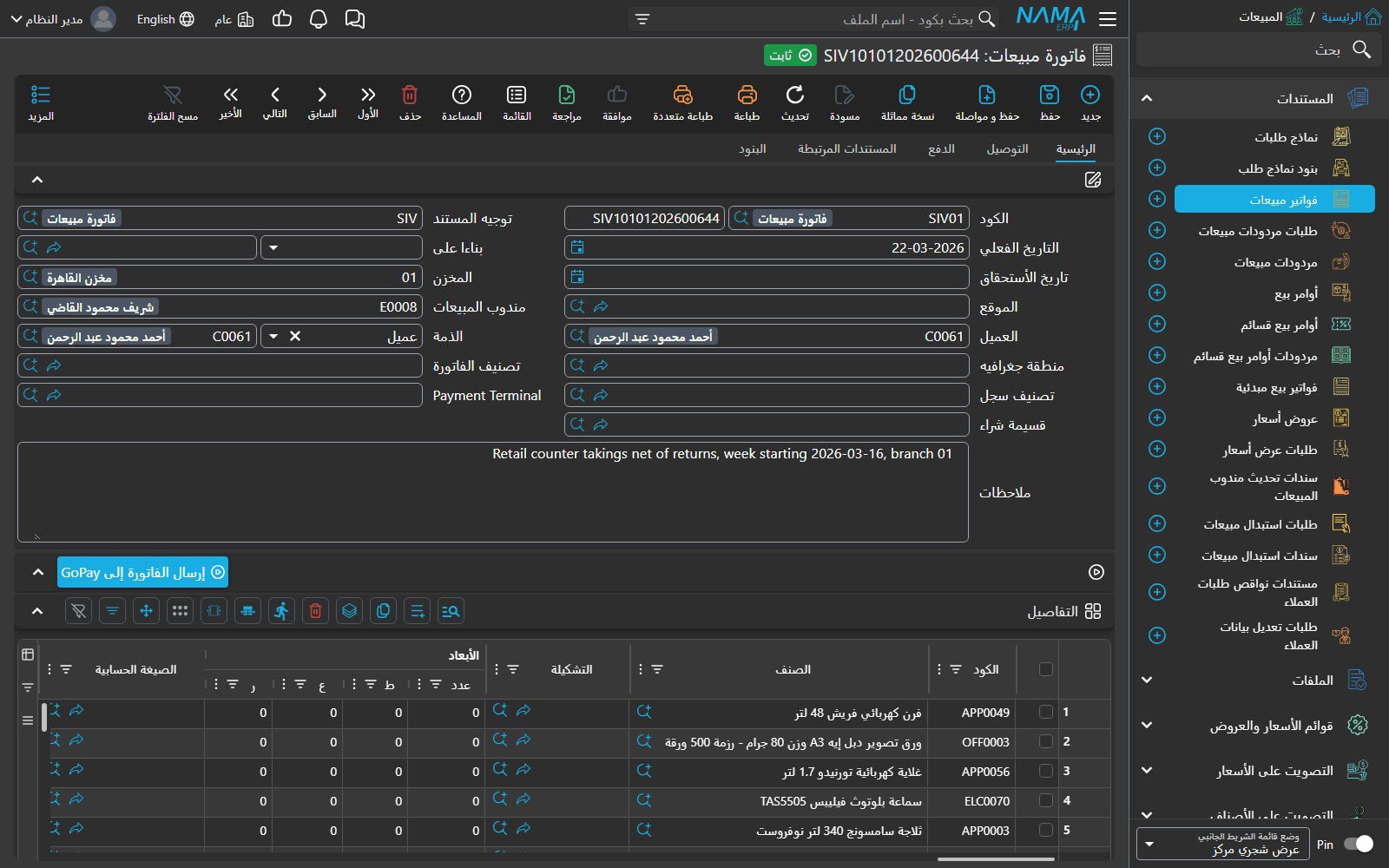
Task: Expand قوائم الأسعار والعروض section
Action: [x=1147, y=726]
